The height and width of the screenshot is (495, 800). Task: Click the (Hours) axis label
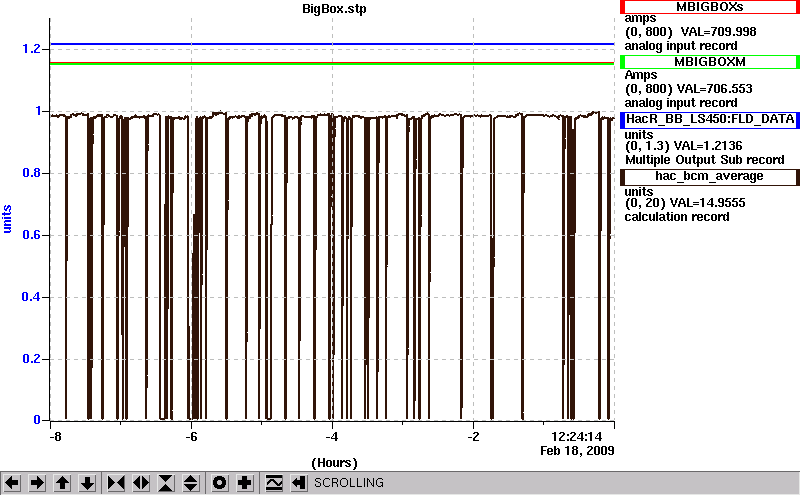tap(334, 463)
